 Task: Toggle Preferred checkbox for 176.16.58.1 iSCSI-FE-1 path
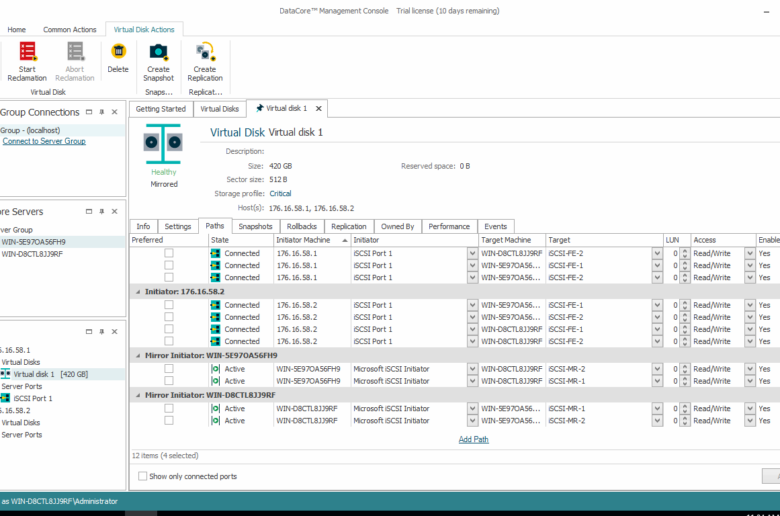tap(169, 265)
